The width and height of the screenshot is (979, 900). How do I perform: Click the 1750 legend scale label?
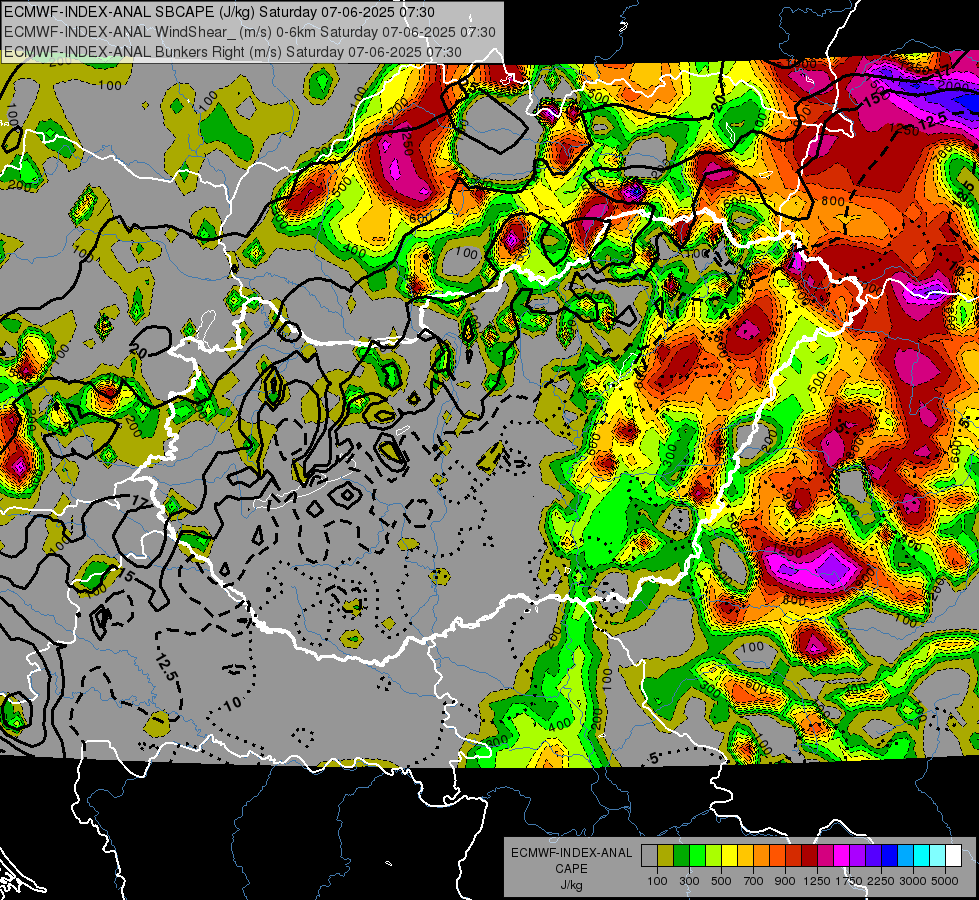coord(849,881)
